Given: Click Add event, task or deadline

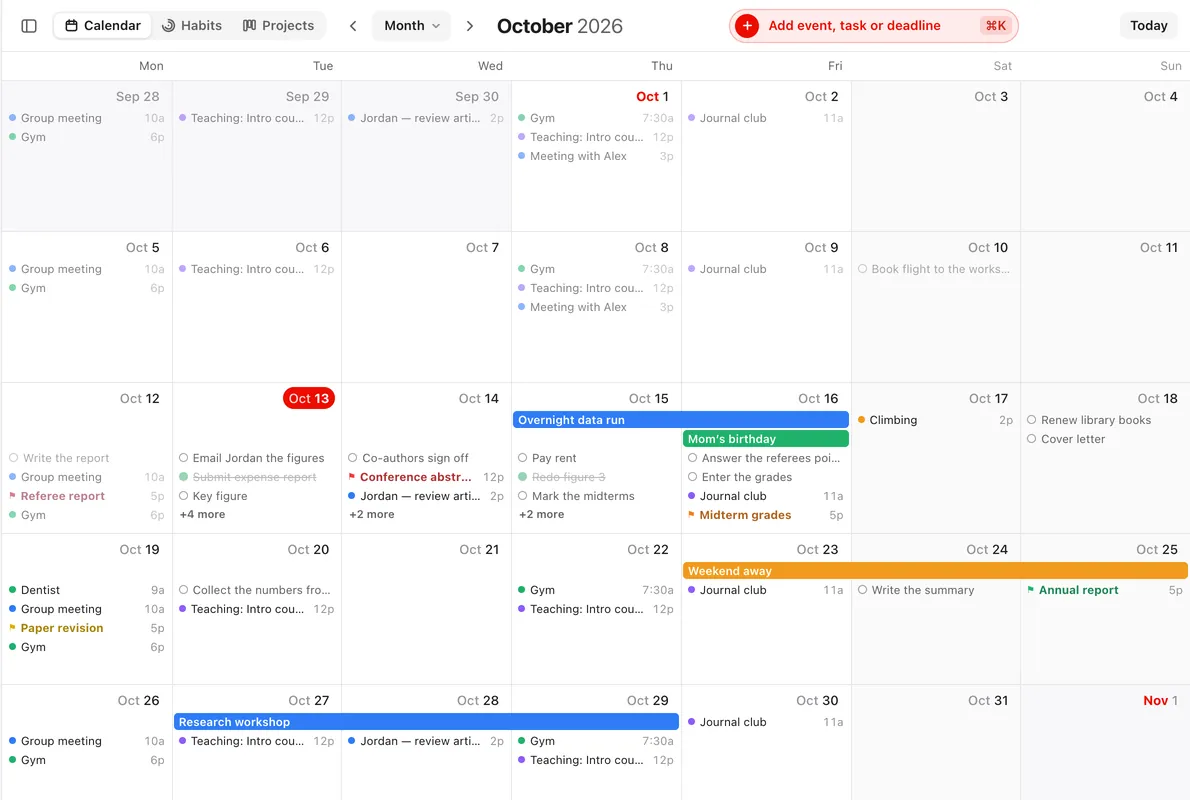Looking at the screenshot, I should coord(854,26).
